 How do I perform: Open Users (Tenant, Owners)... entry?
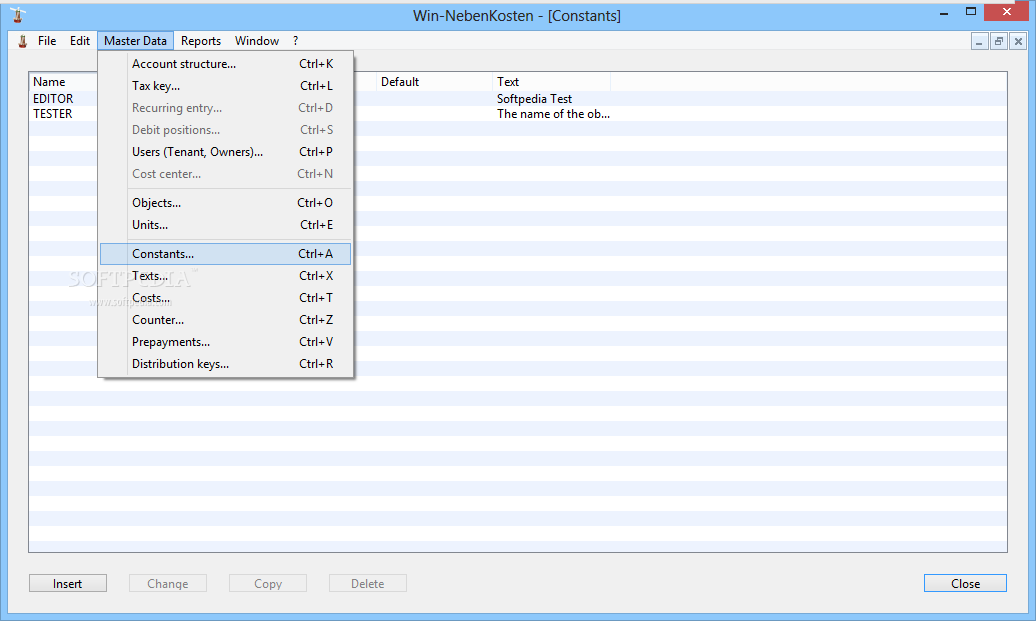[x=225, y=152]
